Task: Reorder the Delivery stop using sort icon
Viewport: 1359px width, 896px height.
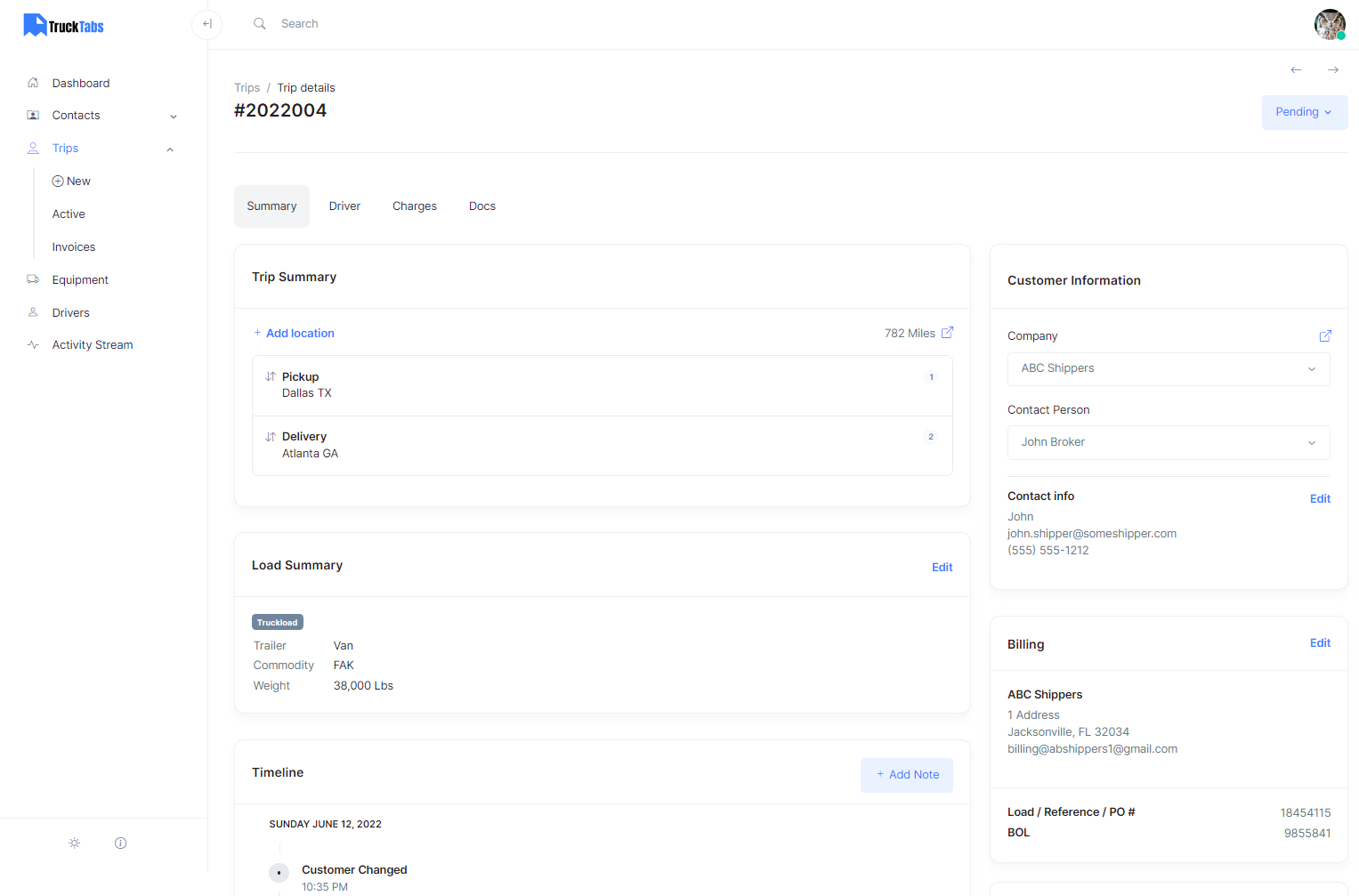Action: pyautogui.click(x=271, y=437)
